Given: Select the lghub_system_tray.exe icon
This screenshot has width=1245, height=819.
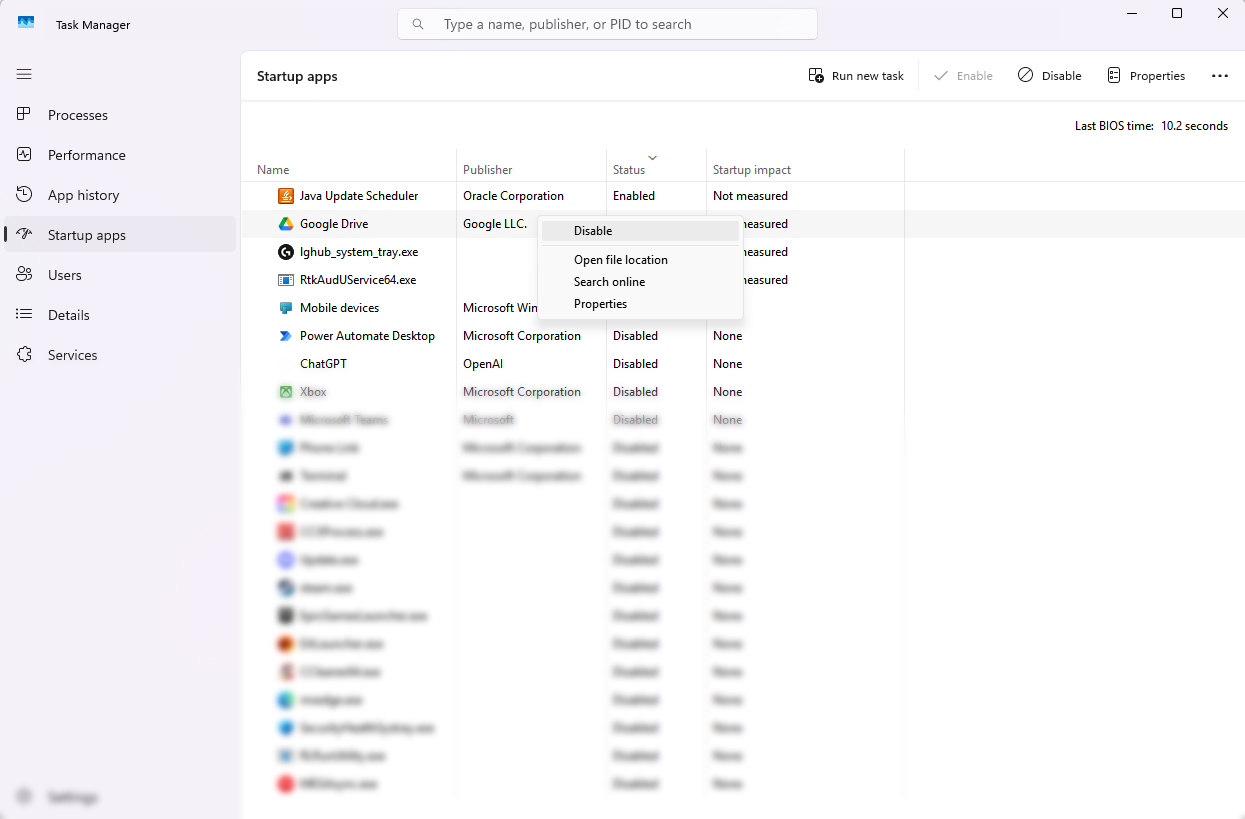Looking at the screenshot, I should (285, 252).
